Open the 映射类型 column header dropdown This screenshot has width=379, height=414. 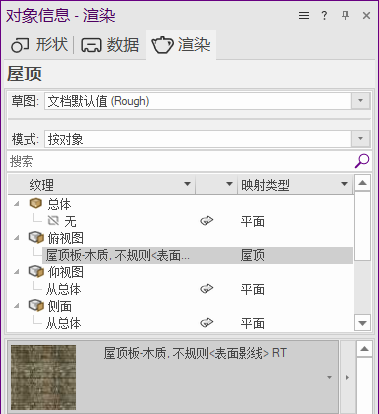pos(344,184)
